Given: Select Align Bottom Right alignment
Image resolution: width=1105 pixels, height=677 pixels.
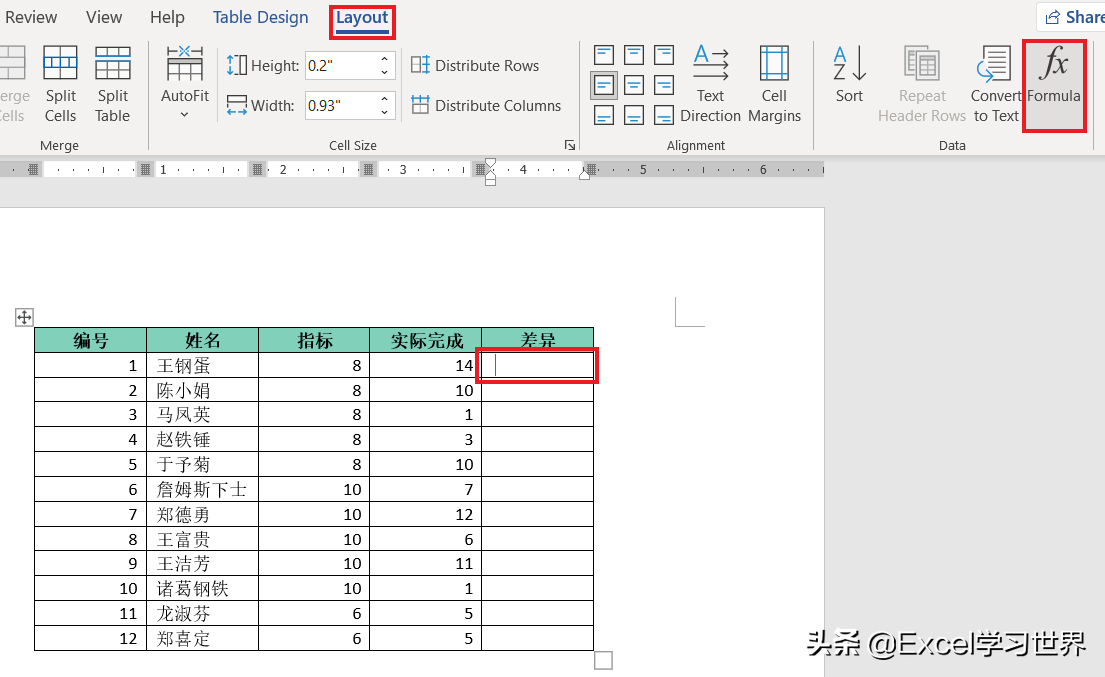Looking at the screenshot, I should (662, 115).
